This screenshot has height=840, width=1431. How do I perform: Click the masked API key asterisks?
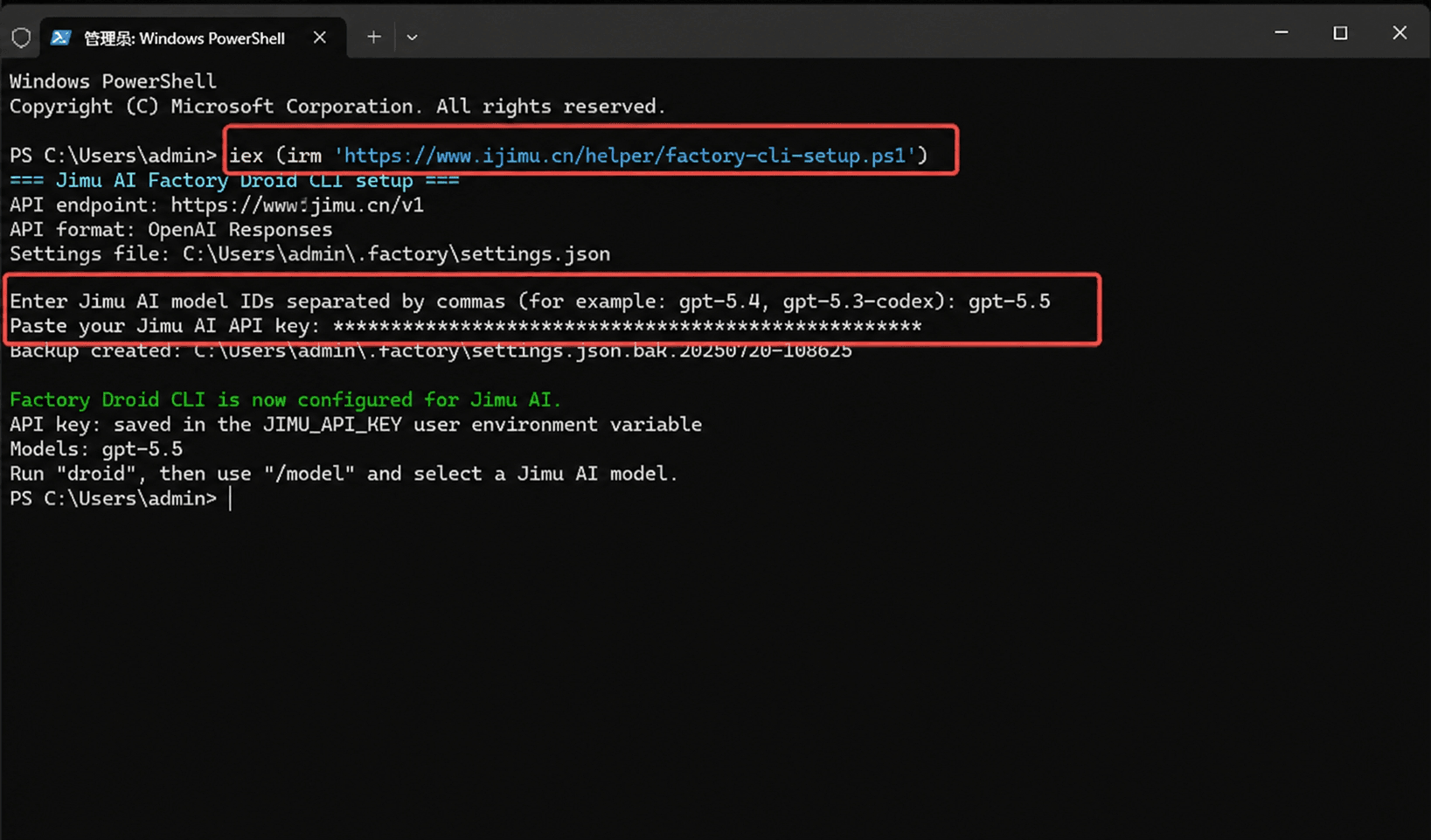(x=627, y=326)
